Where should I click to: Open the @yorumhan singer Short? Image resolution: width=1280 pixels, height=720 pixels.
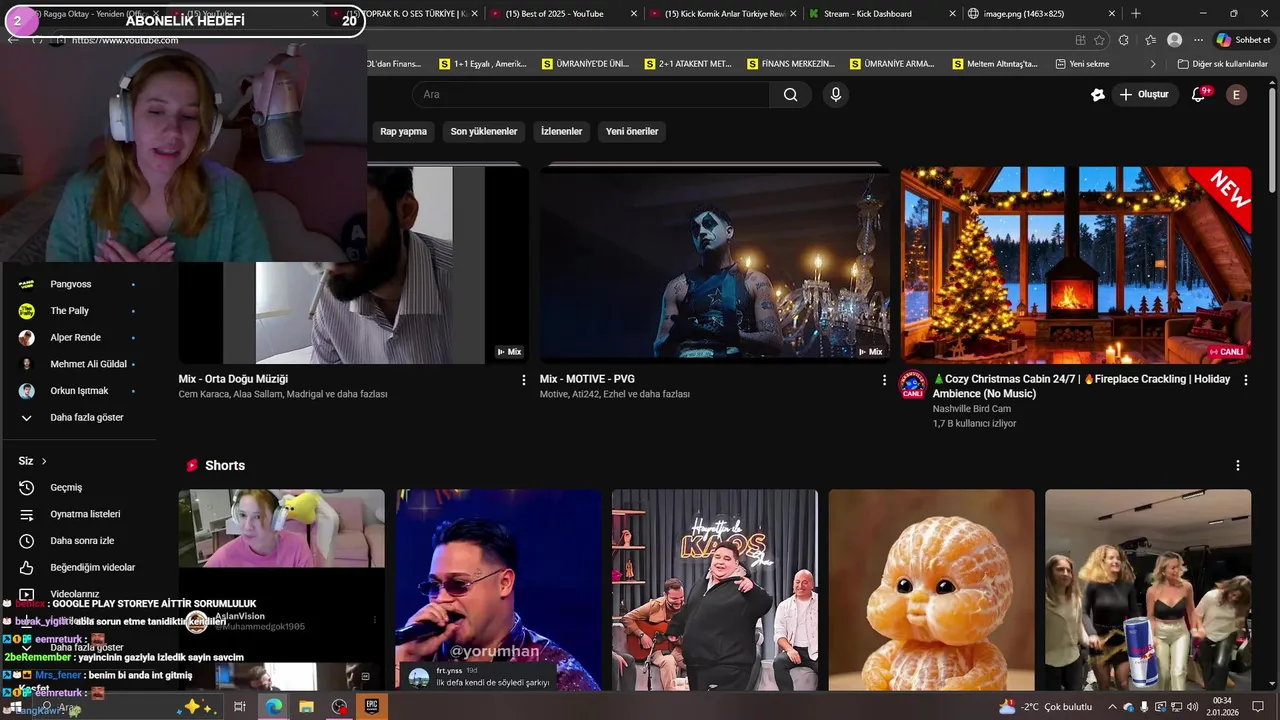point(498,590)
